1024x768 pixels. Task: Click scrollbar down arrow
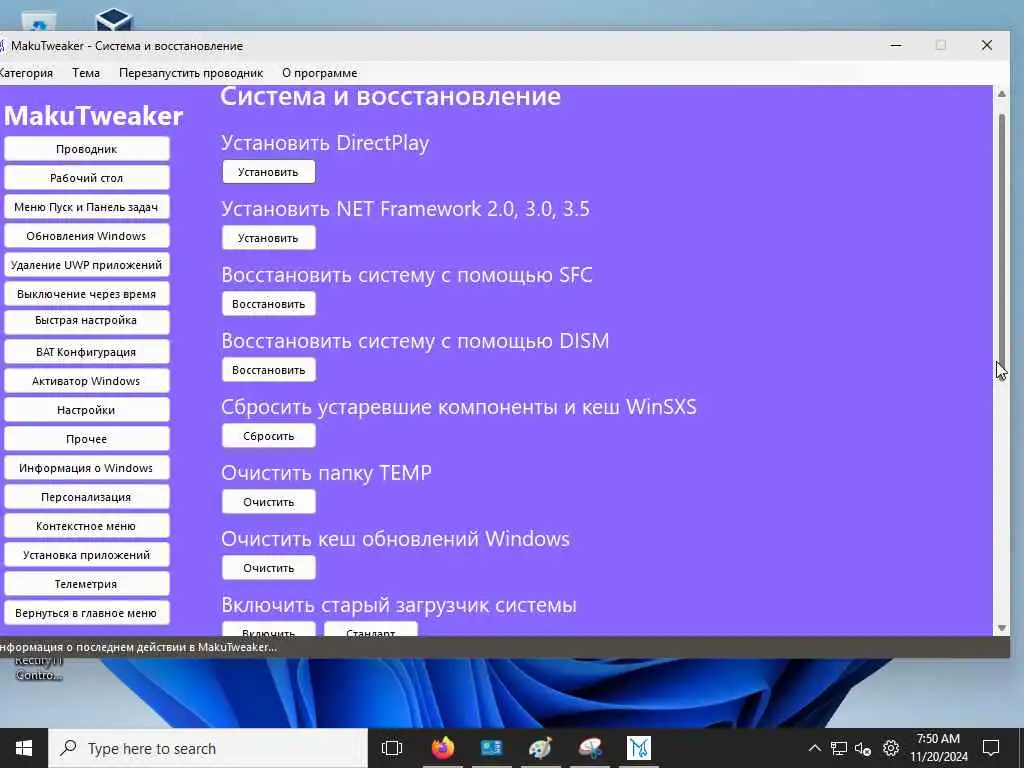click(1002, 628)
